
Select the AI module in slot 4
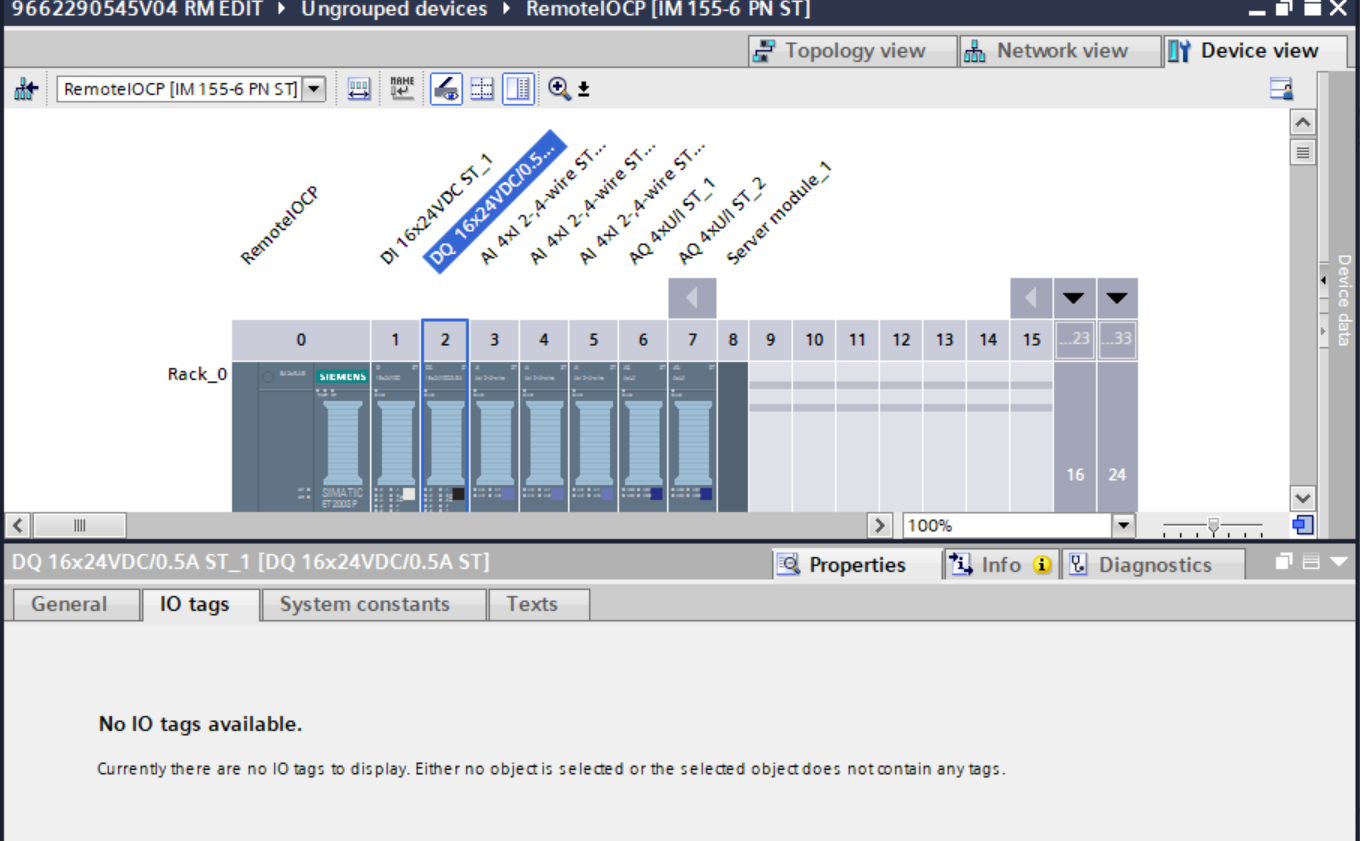point(544,437)
